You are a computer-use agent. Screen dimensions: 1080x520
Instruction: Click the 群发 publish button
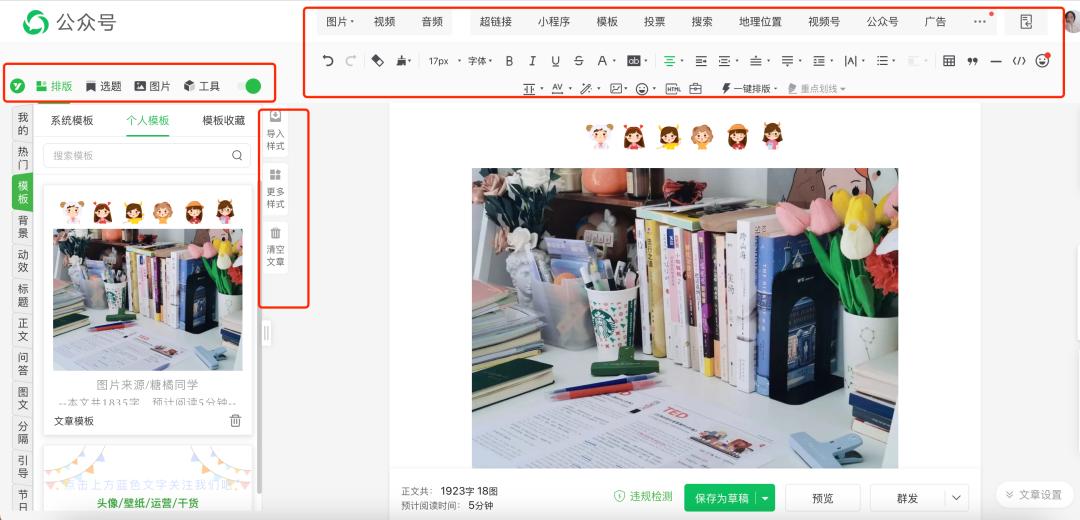point(908,498)
